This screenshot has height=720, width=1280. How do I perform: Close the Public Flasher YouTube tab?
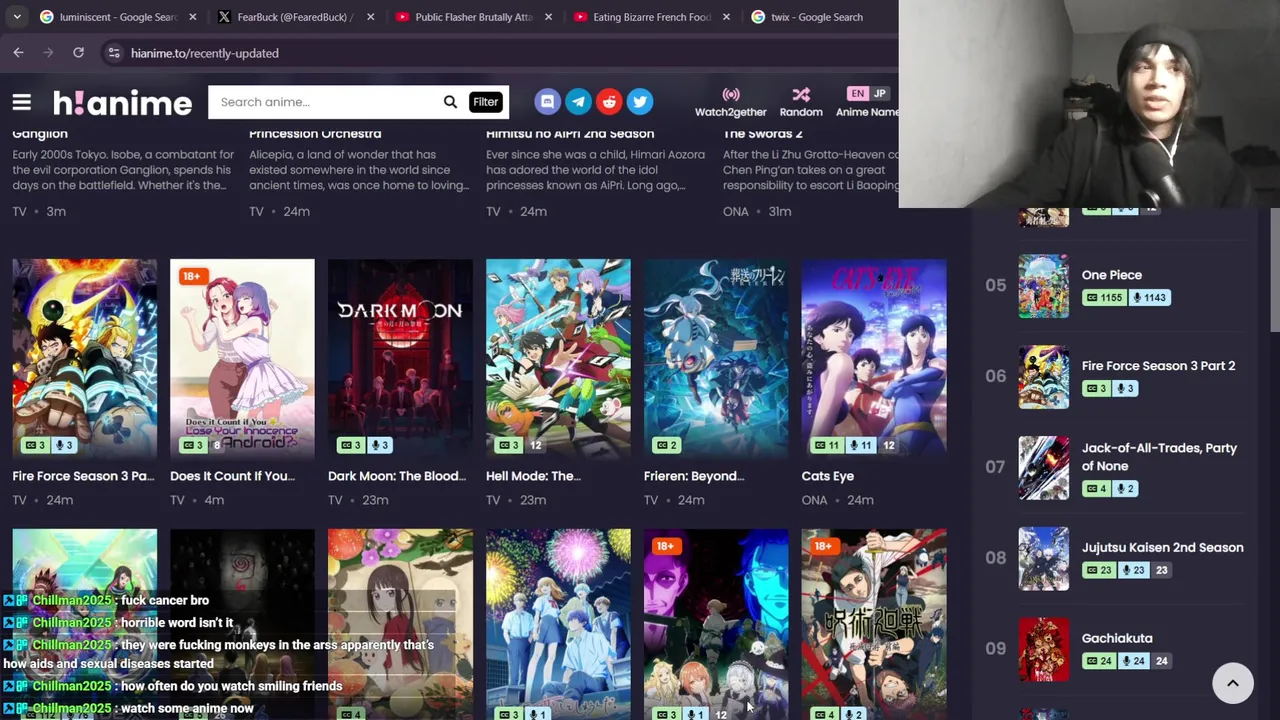point(548,17)
